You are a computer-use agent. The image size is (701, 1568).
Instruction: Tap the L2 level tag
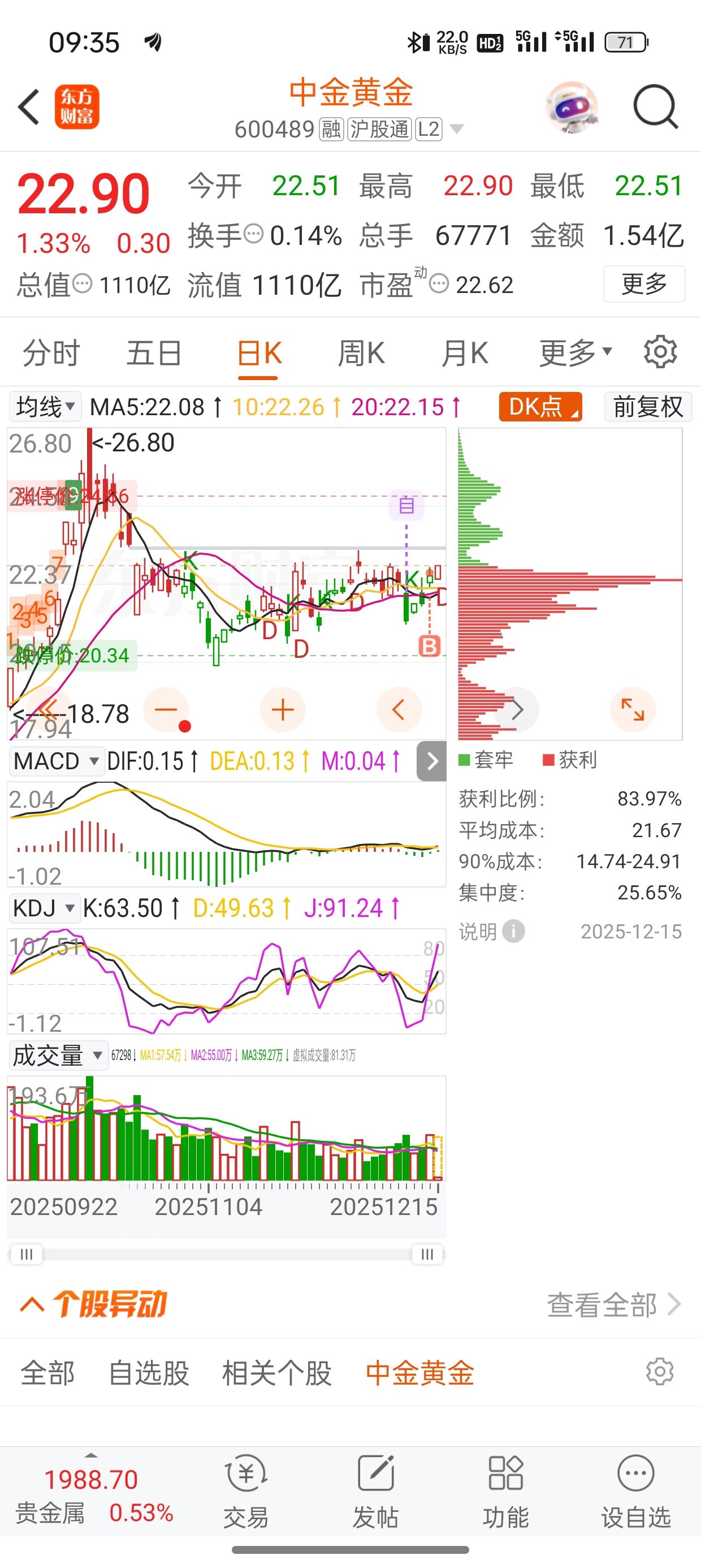(429, 129)
